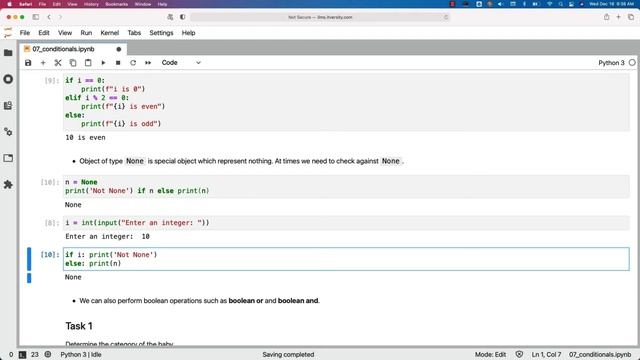The height and width of the screenshot is (360, 640).
Task: Click the int(input(...)) code cell
Action: coord(346,223)
